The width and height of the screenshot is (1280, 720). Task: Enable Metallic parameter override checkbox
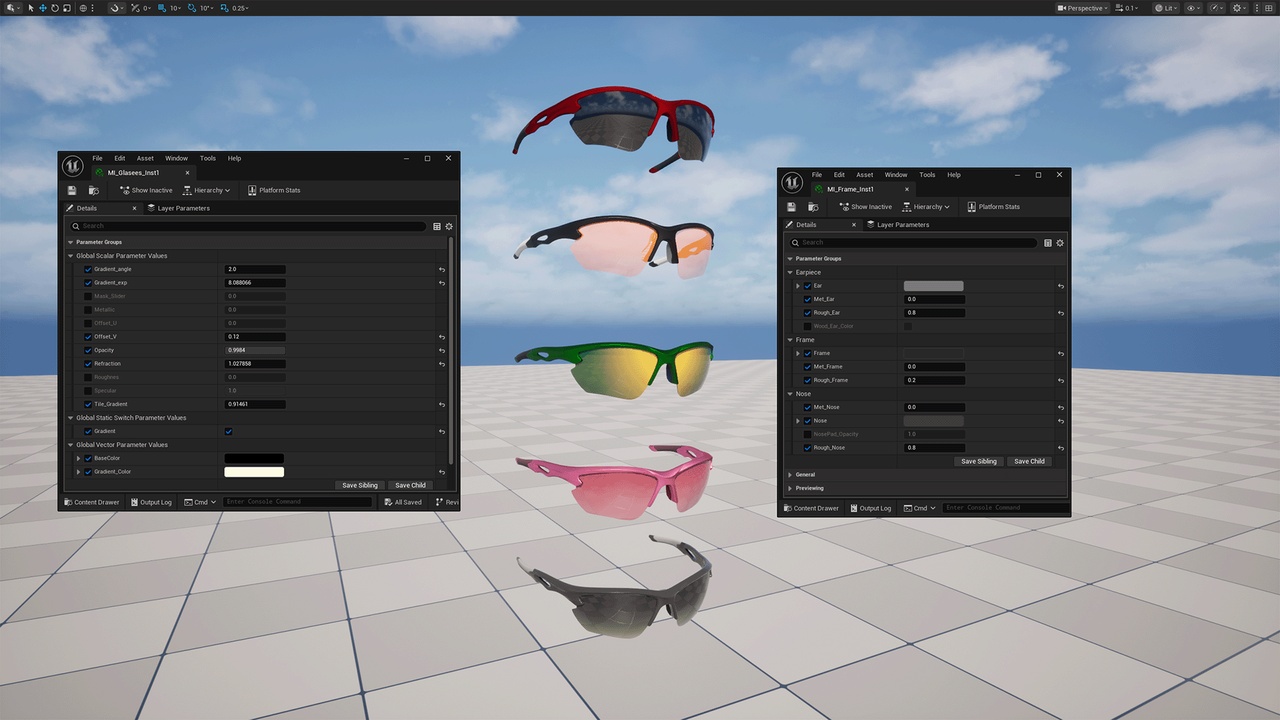click(88, 310)
